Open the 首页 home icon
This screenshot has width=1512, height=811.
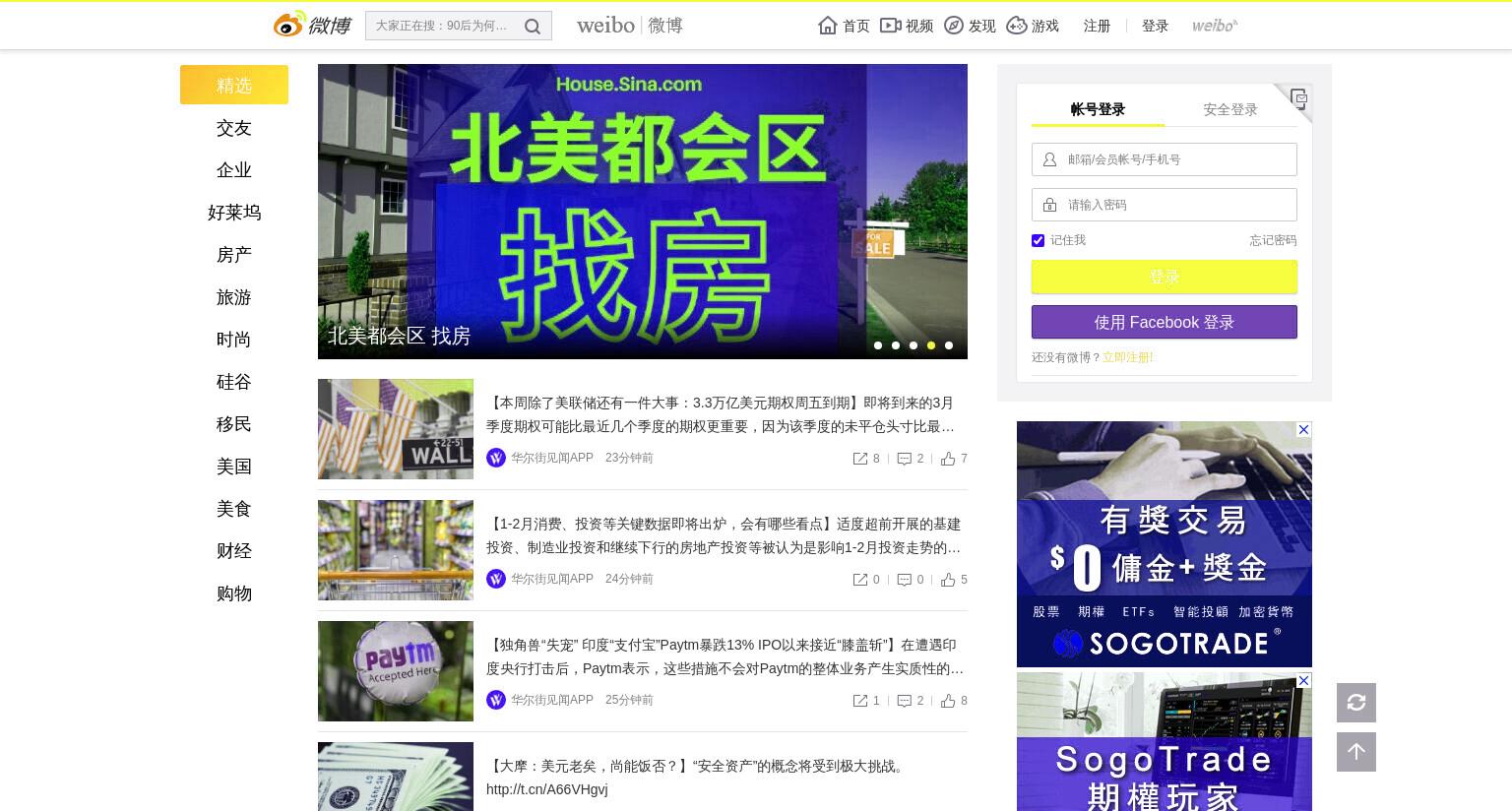click(x=828, y=26)
